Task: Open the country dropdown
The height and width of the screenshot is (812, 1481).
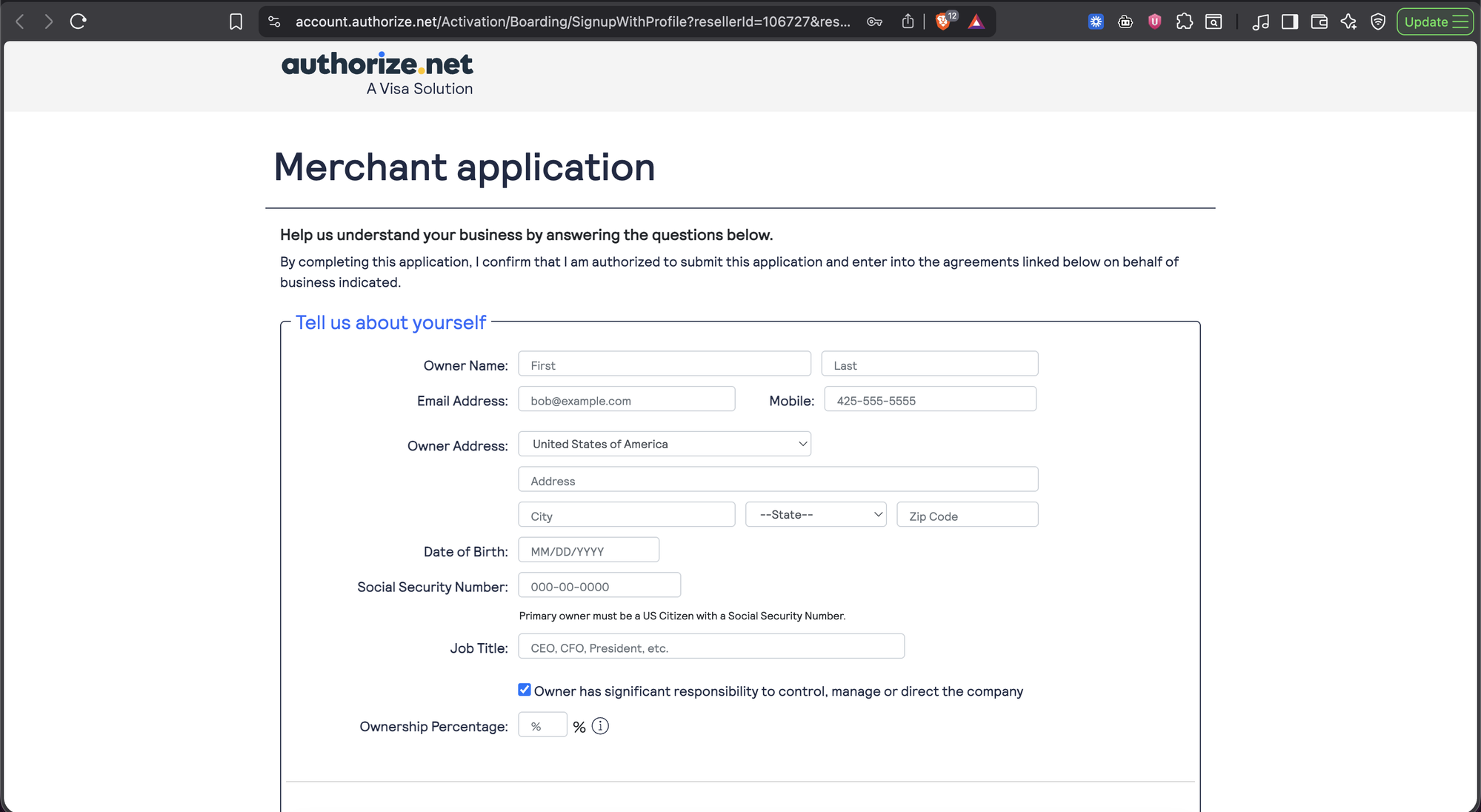Action: click(x=665, y=444)
